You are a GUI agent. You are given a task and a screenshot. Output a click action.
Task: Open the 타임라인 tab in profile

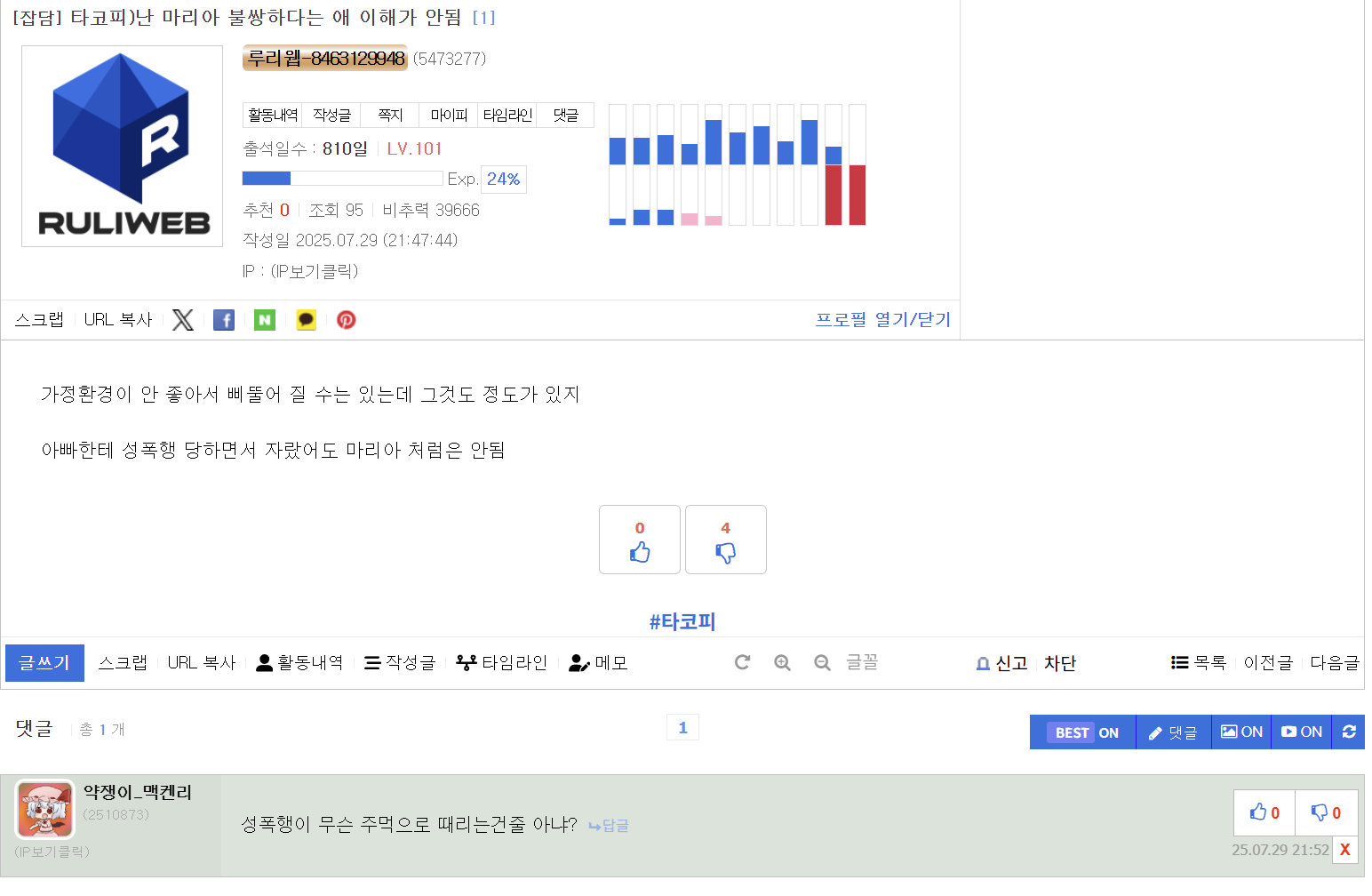[x=507, y=116]
